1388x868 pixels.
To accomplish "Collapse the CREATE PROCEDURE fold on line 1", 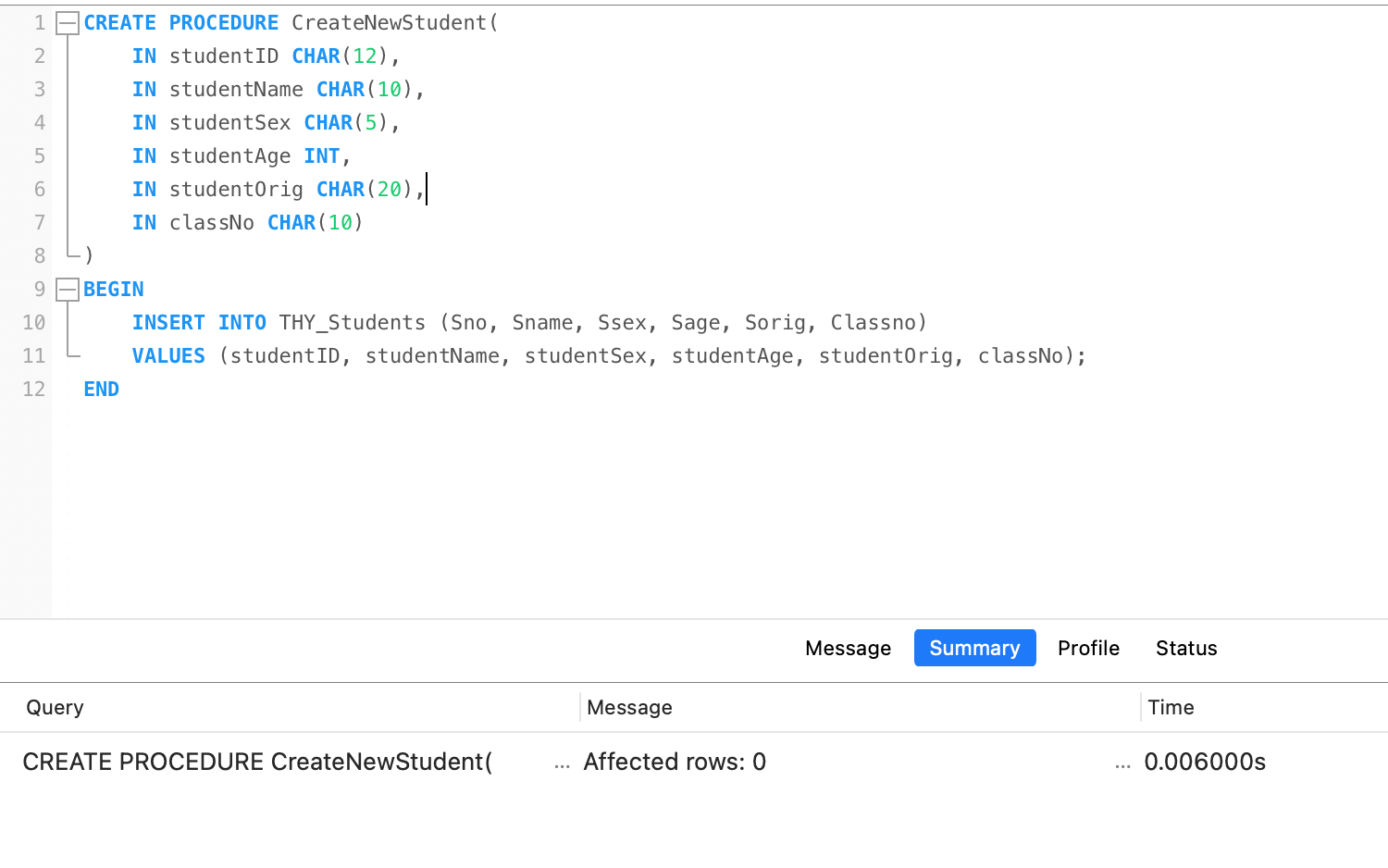I will (x=68, y=23).
